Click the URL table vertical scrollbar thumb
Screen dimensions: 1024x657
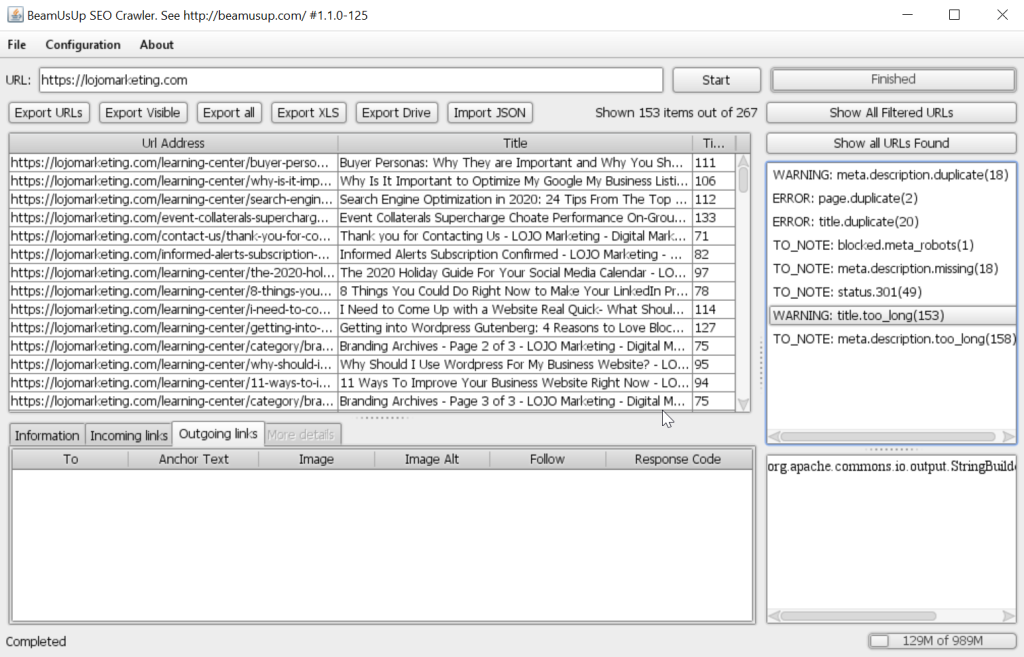click(x=743, y=180)
